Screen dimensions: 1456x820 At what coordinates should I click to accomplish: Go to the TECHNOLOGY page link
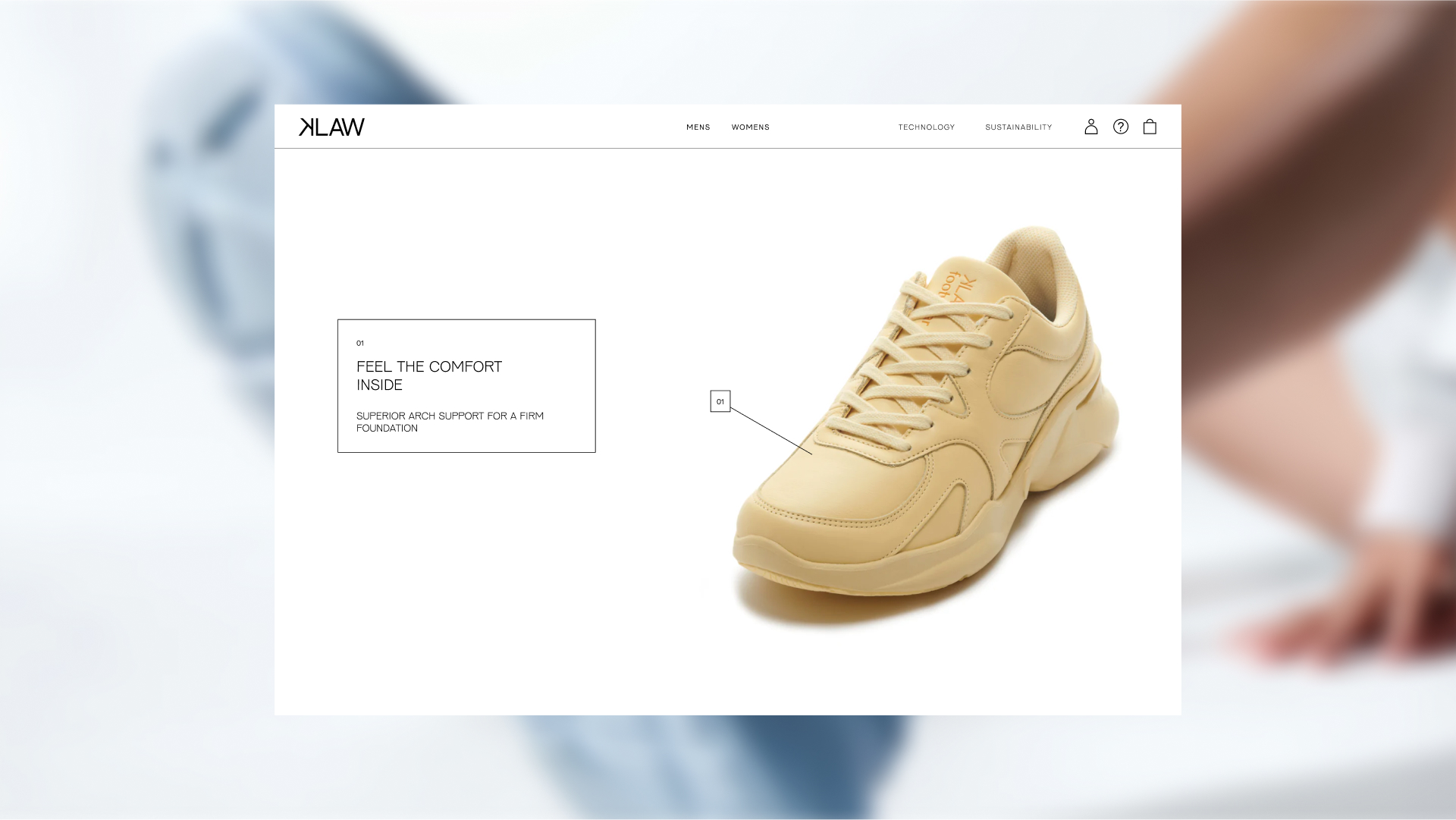pyautogui.click(x=927, y=127)
